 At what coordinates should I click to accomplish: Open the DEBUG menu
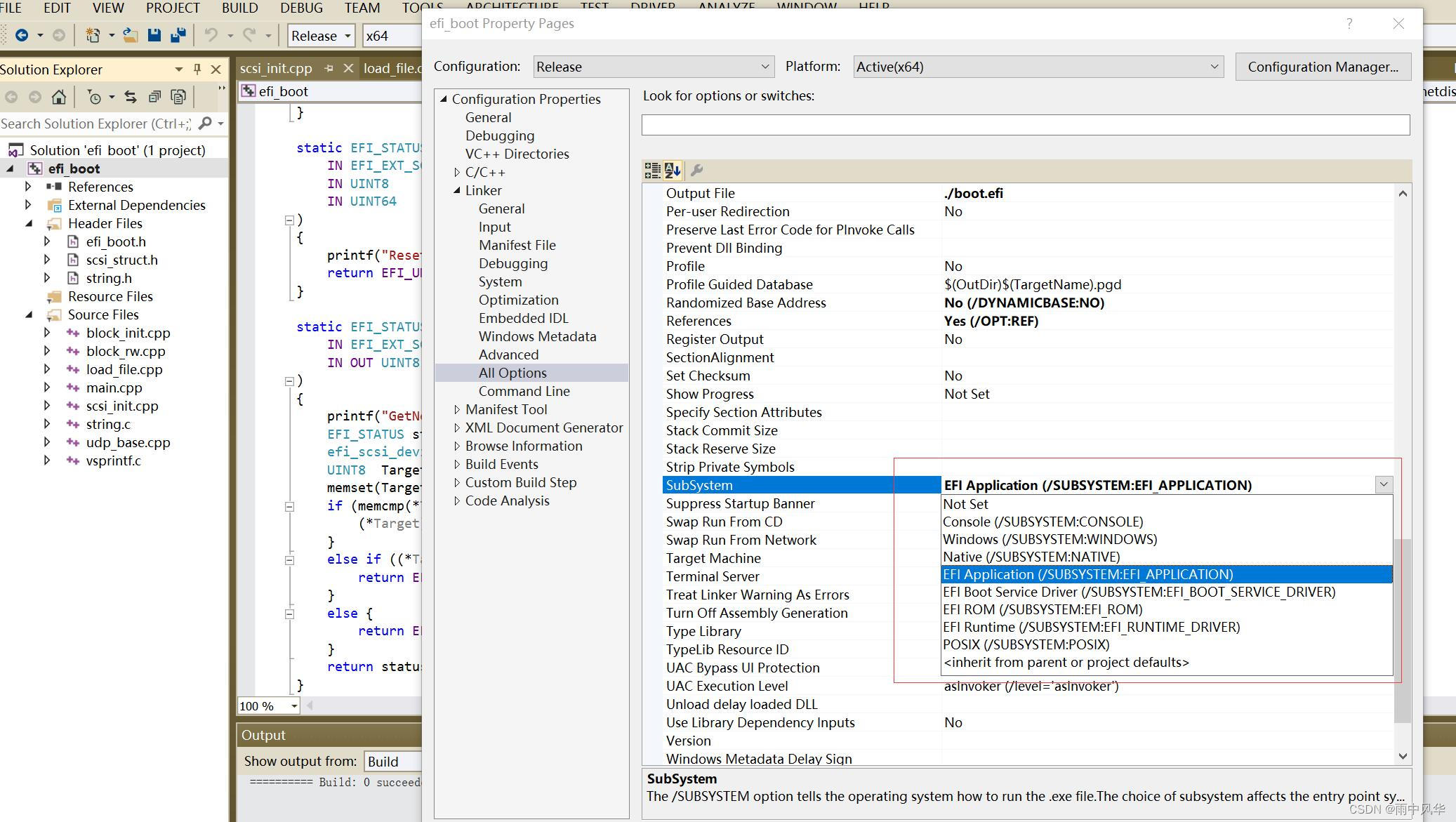tap(301, 8)
